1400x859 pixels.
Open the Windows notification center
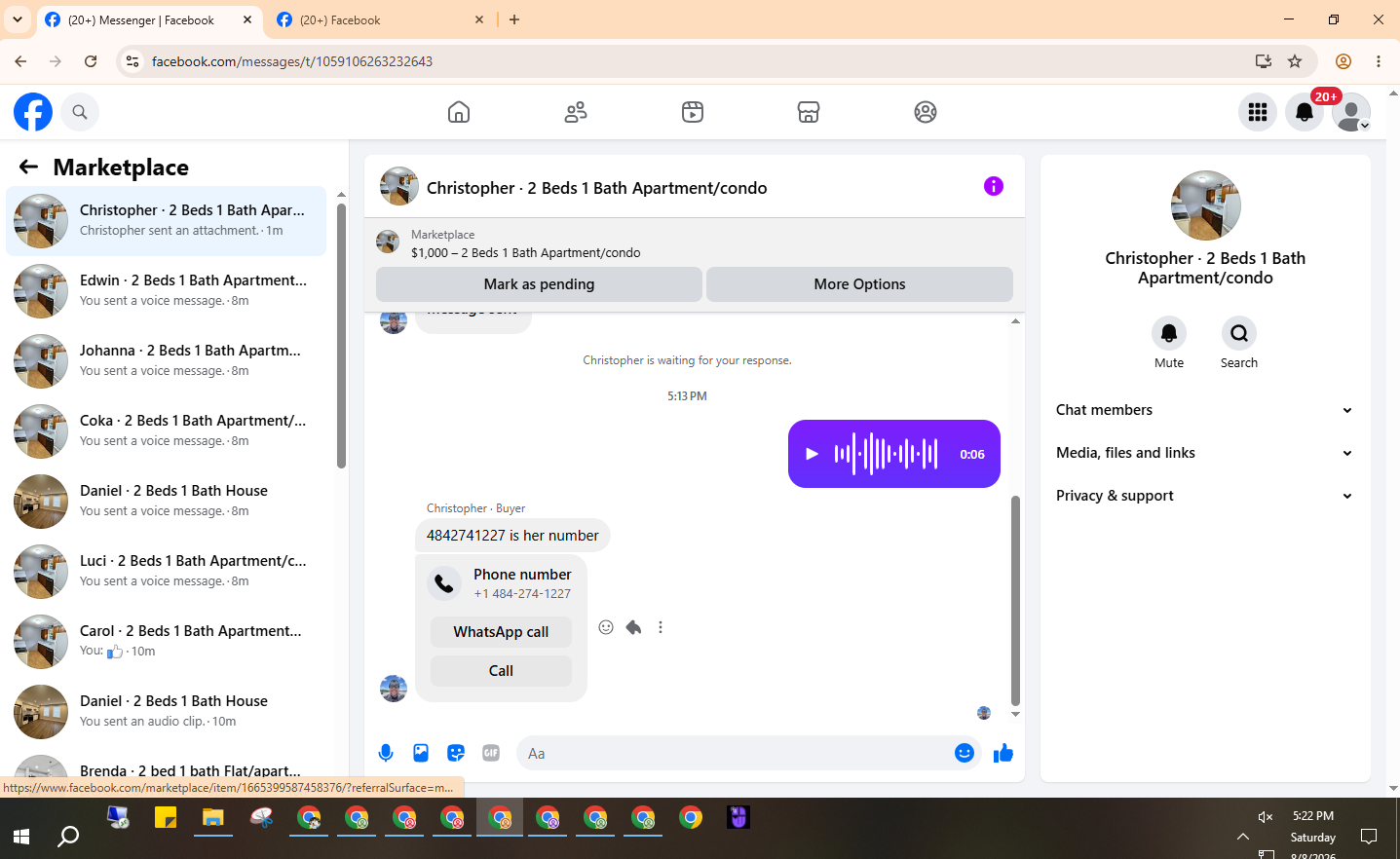[1369, 836]
